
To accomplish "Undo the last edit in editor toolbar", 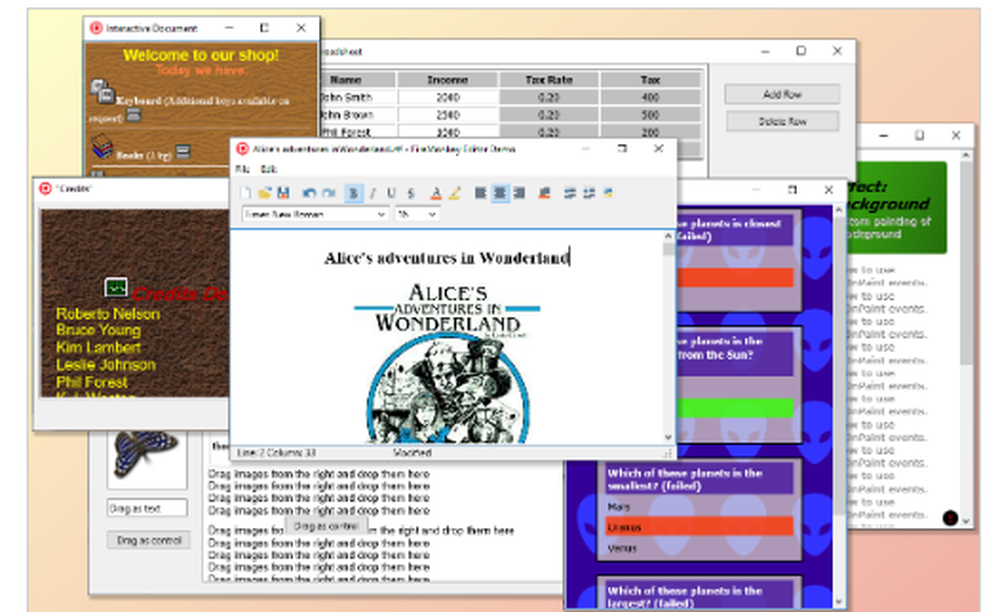I will point(310,193).
